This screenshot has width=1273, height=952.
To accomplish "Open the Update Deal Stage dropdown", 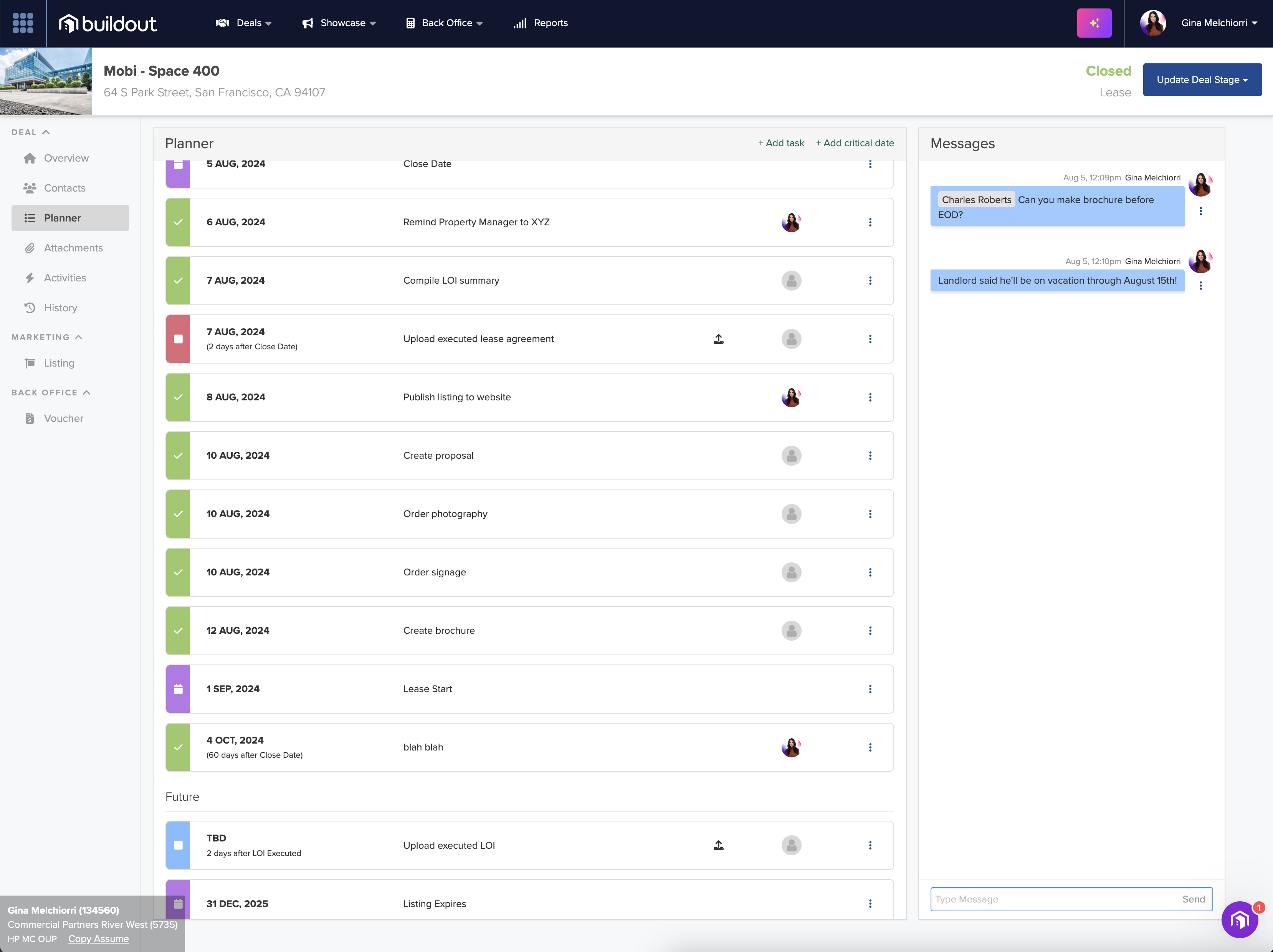I will pyautogui.click(x=1202, y=79).
